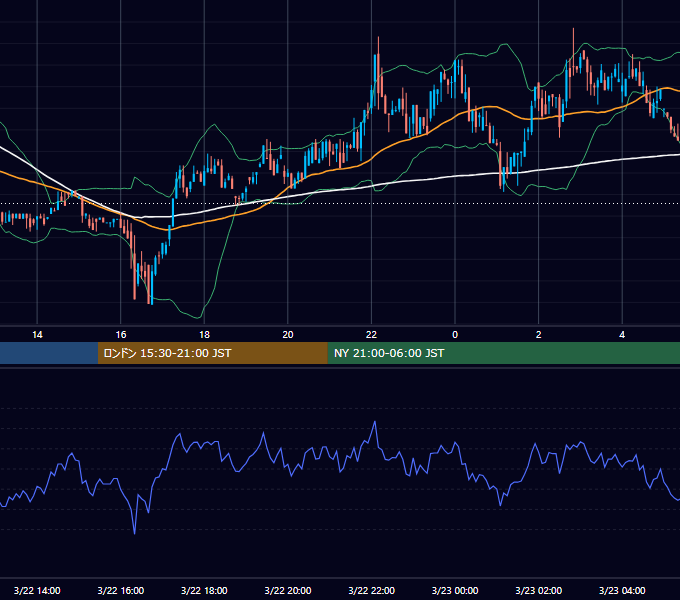Click the 3/22 20:00 timestamp label
The image size is (680, 600).
pyautogui.click(x=288, y=590)
